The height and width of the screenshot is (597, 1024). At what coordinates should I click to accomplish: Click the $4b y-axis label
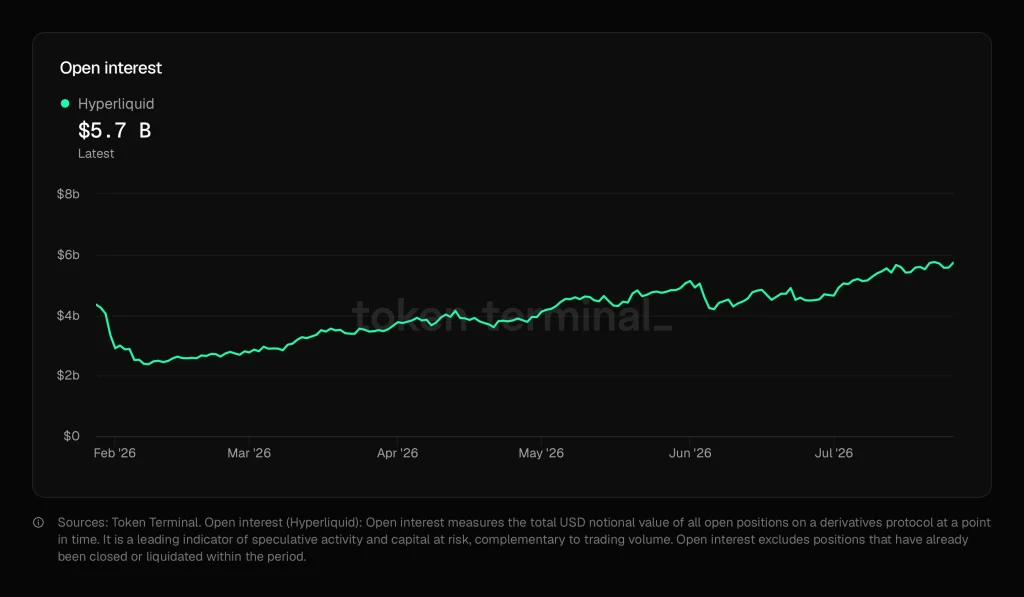pos(68,315)
